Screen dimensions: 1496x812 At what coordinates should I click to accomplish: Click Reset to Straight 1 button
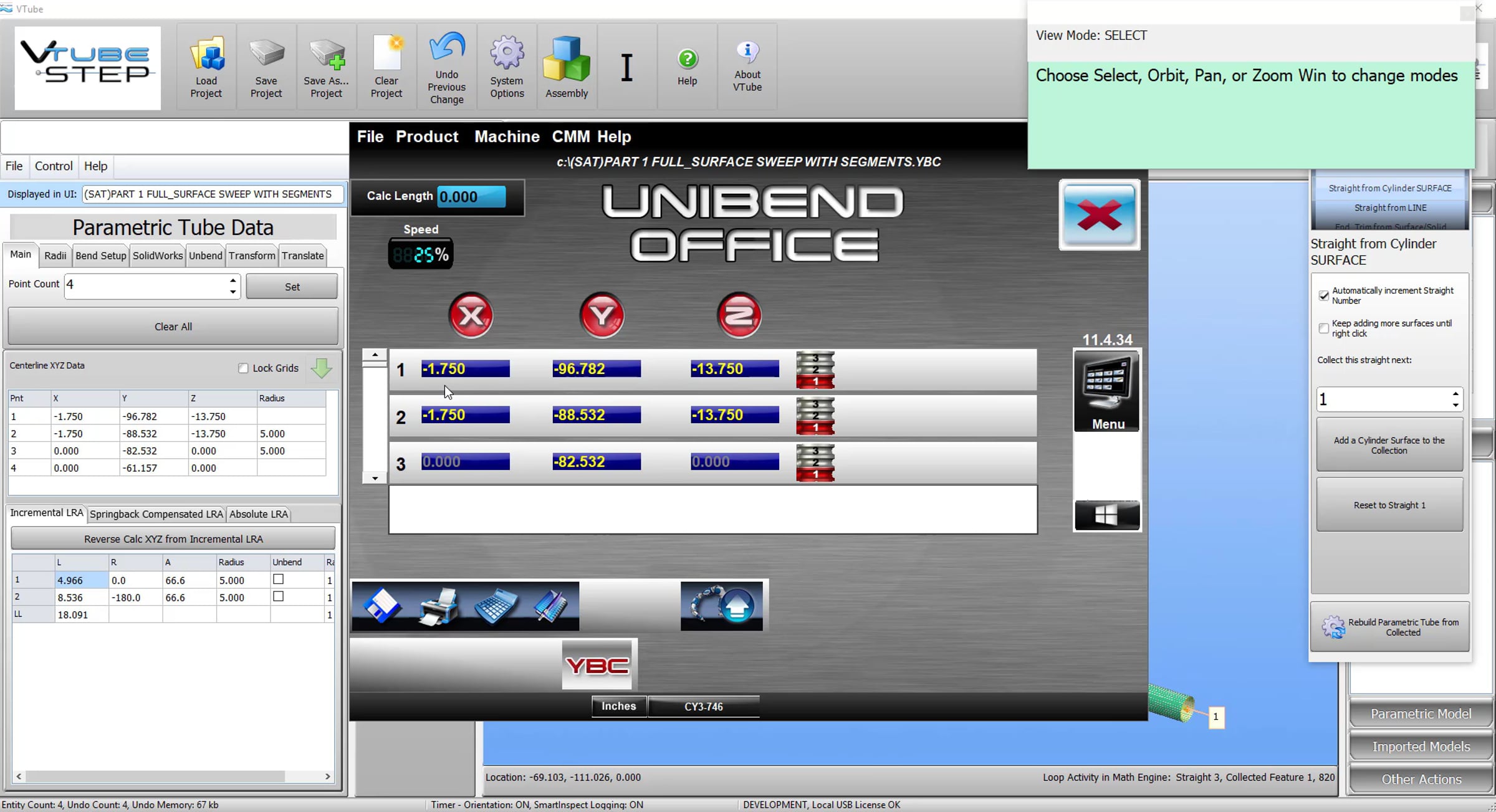coord(1389,505)
